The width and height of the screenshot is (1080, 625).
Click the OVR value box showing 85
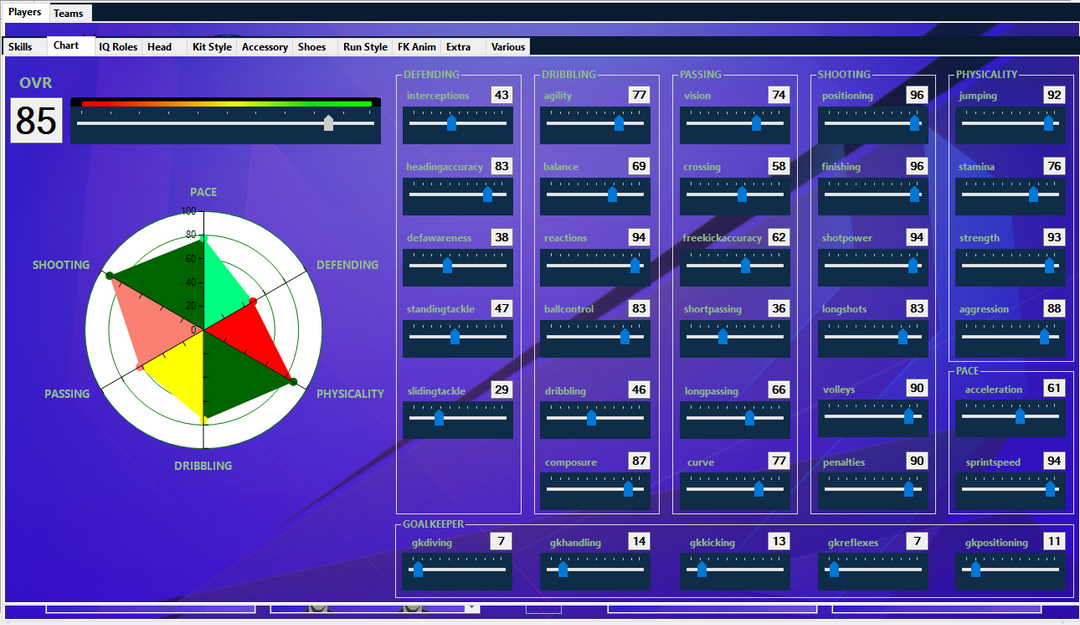(36, 121)
